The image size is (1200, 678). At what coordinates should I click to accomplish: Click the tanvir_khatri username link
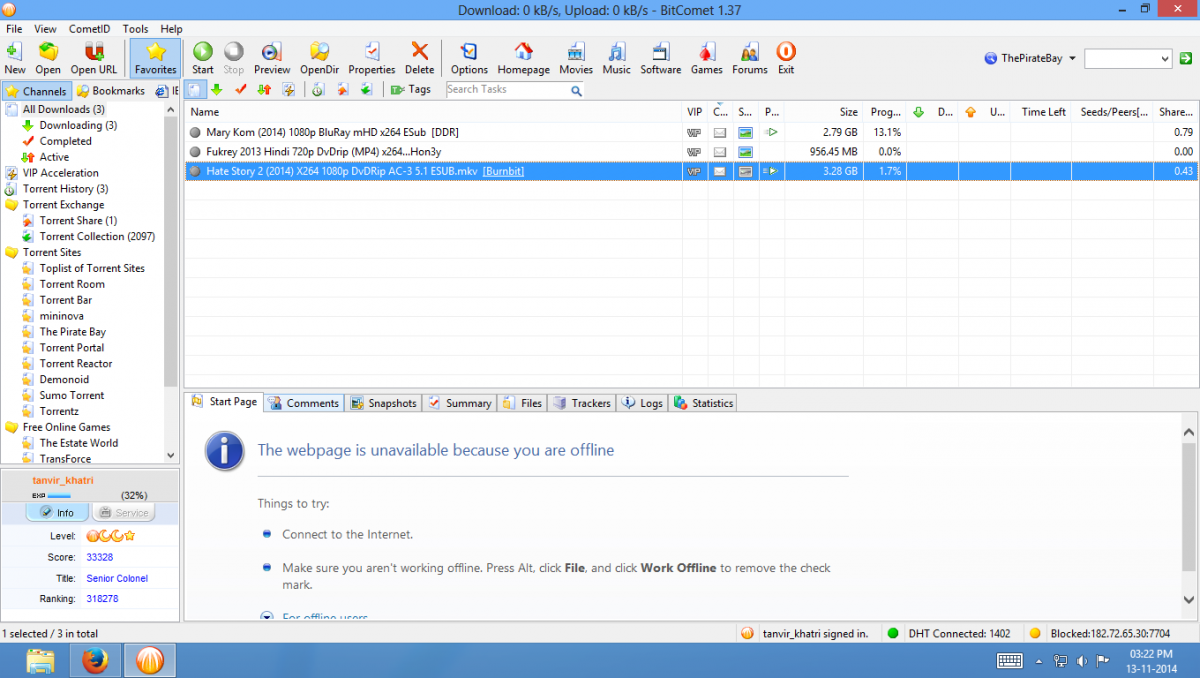[x=63, y=480]
